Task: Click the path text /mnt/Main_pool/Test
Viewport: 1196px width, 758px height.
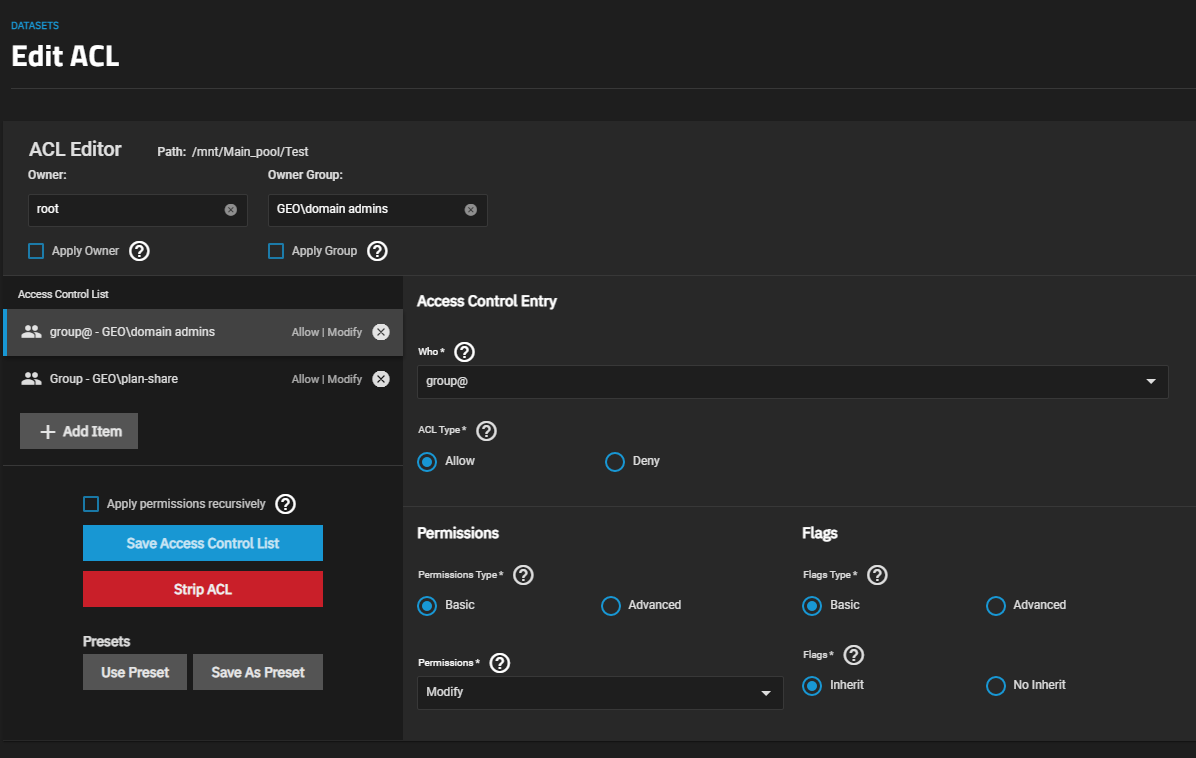Action: tap(250, 152)
